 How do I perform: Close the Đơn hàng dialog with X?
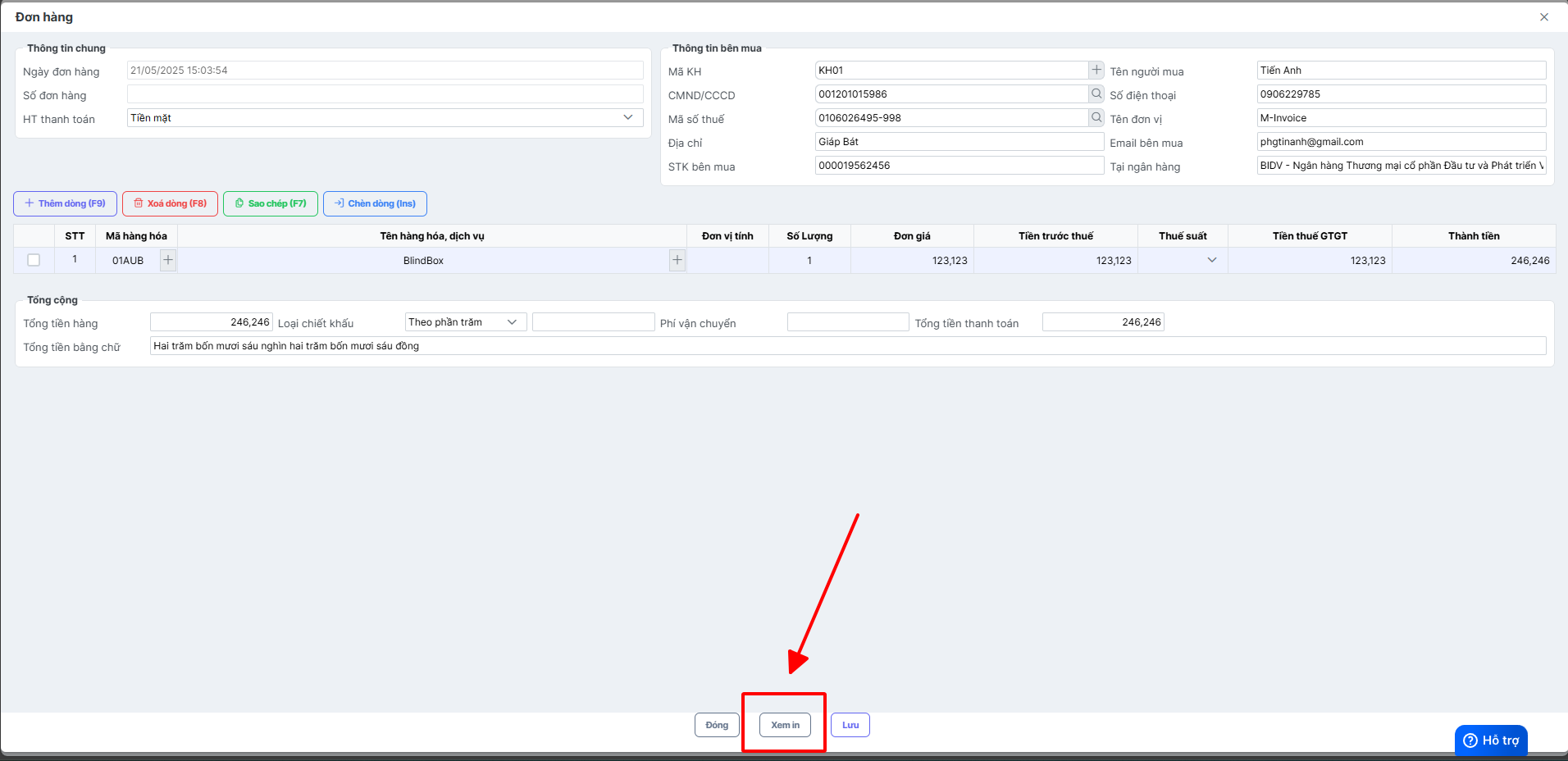1544,17
